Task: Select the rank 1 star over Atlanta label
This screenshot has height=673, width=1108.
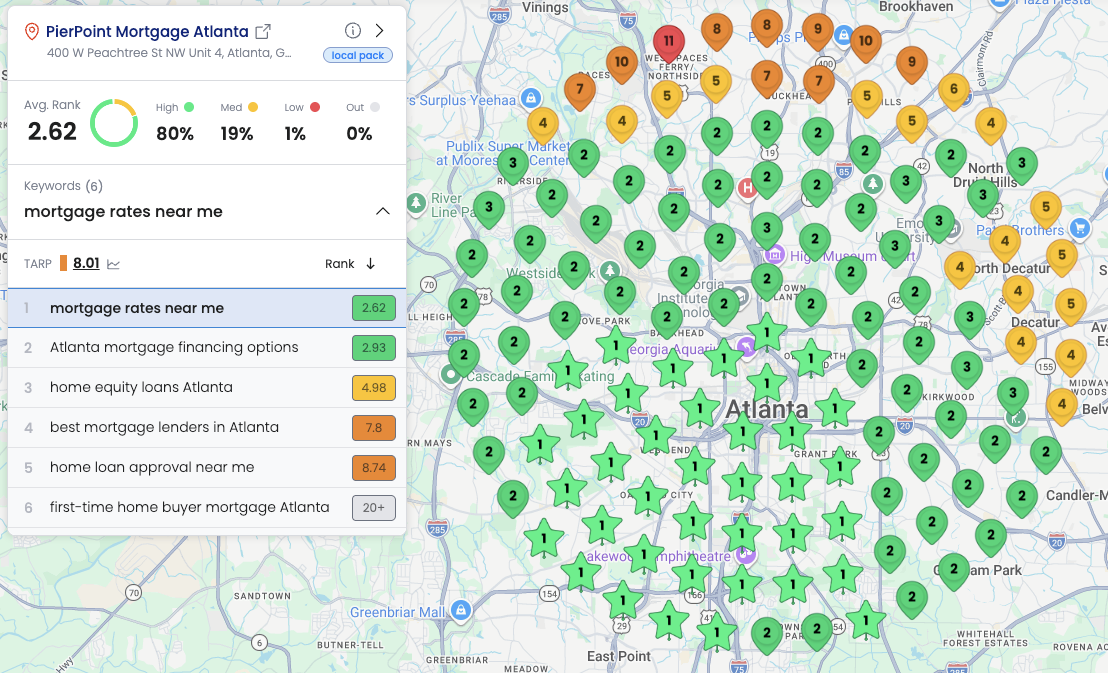Action: point(767,385)
